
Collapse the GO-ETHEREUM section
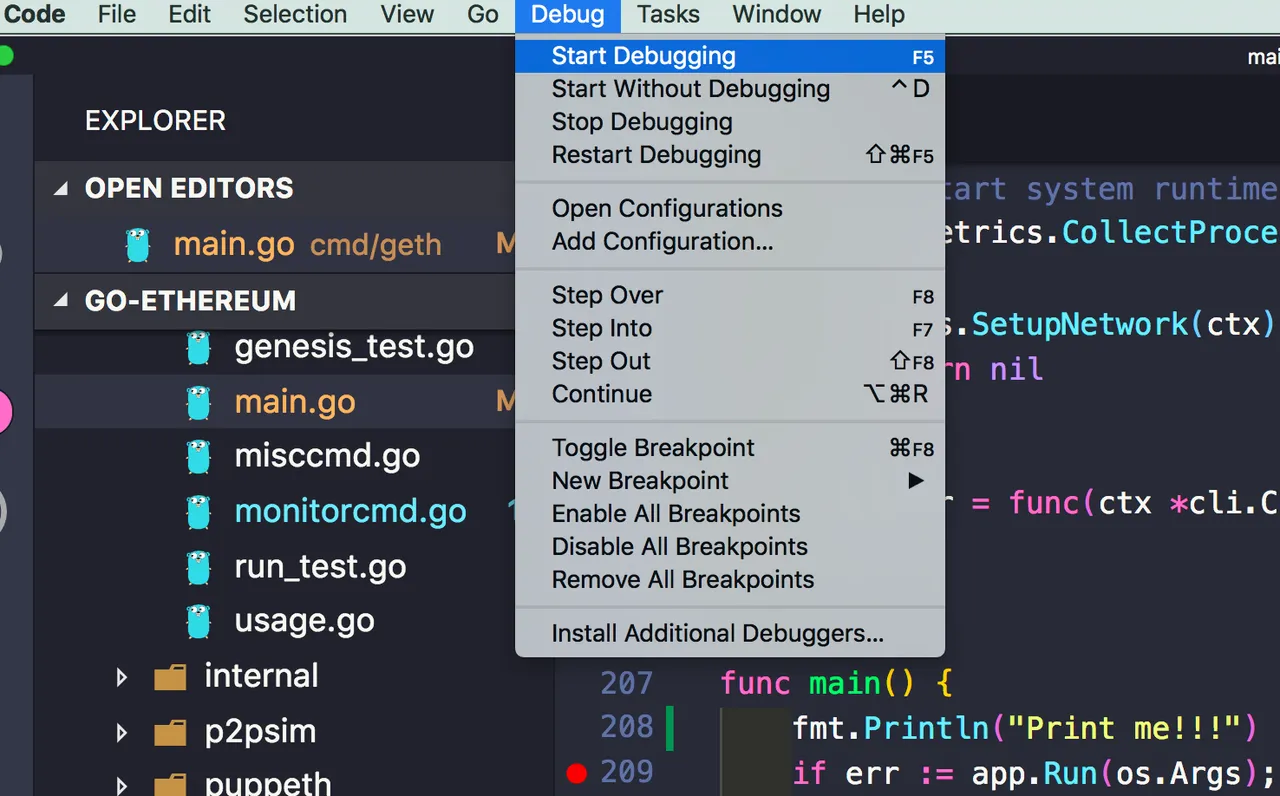62,300
